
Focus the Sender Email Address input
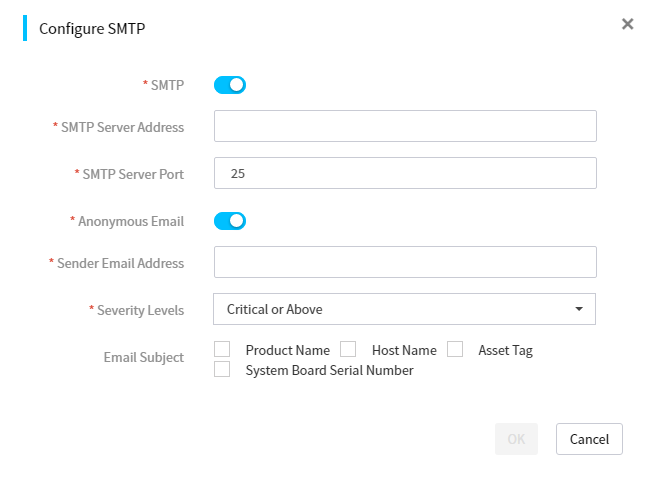[405, 262]
